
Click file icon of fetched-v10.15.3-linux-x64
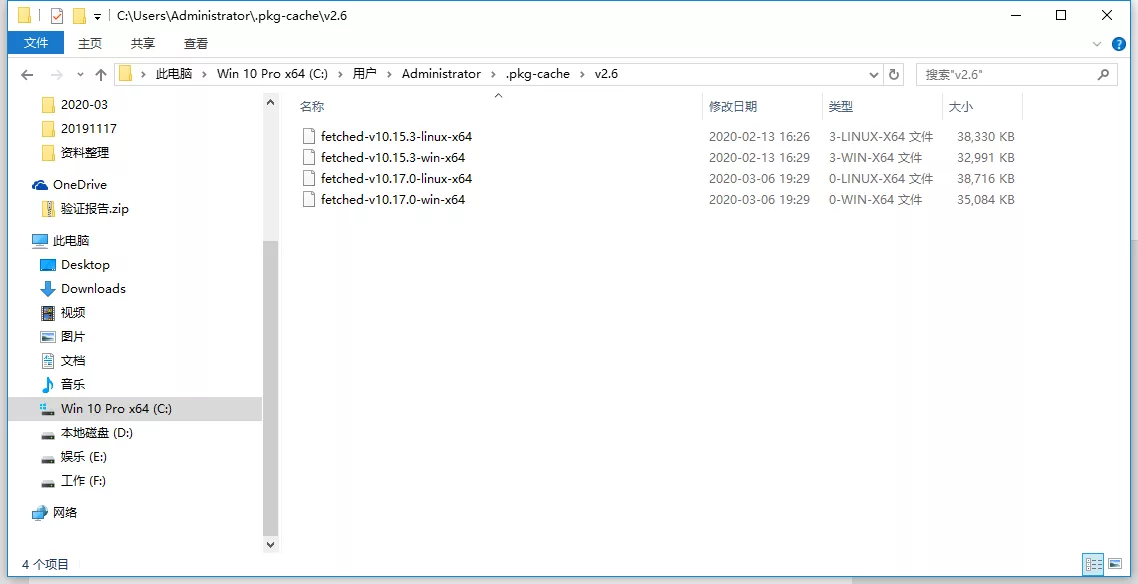308,136
